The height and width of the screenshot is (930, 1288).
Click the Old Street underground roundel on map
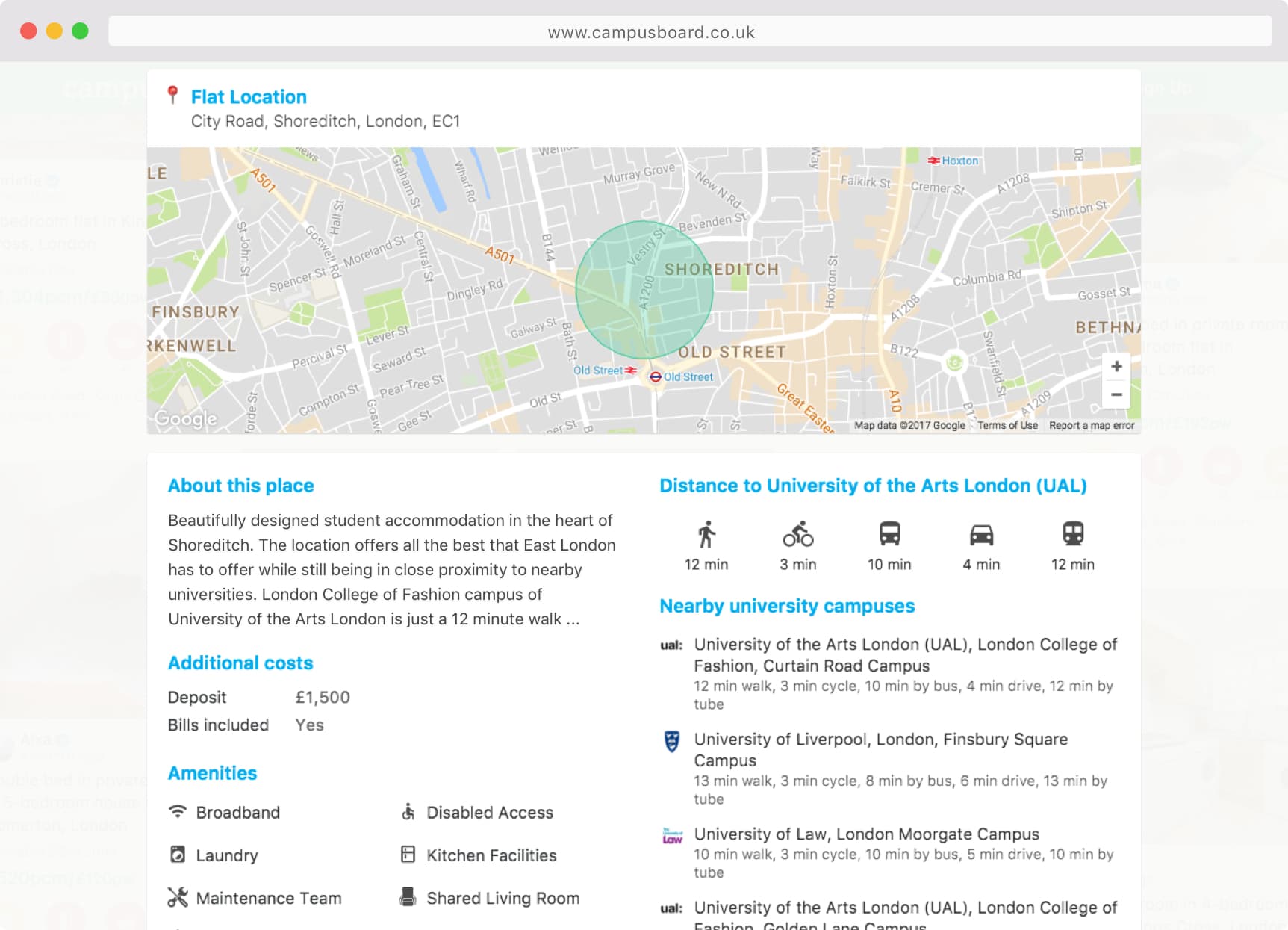point(656,377)
